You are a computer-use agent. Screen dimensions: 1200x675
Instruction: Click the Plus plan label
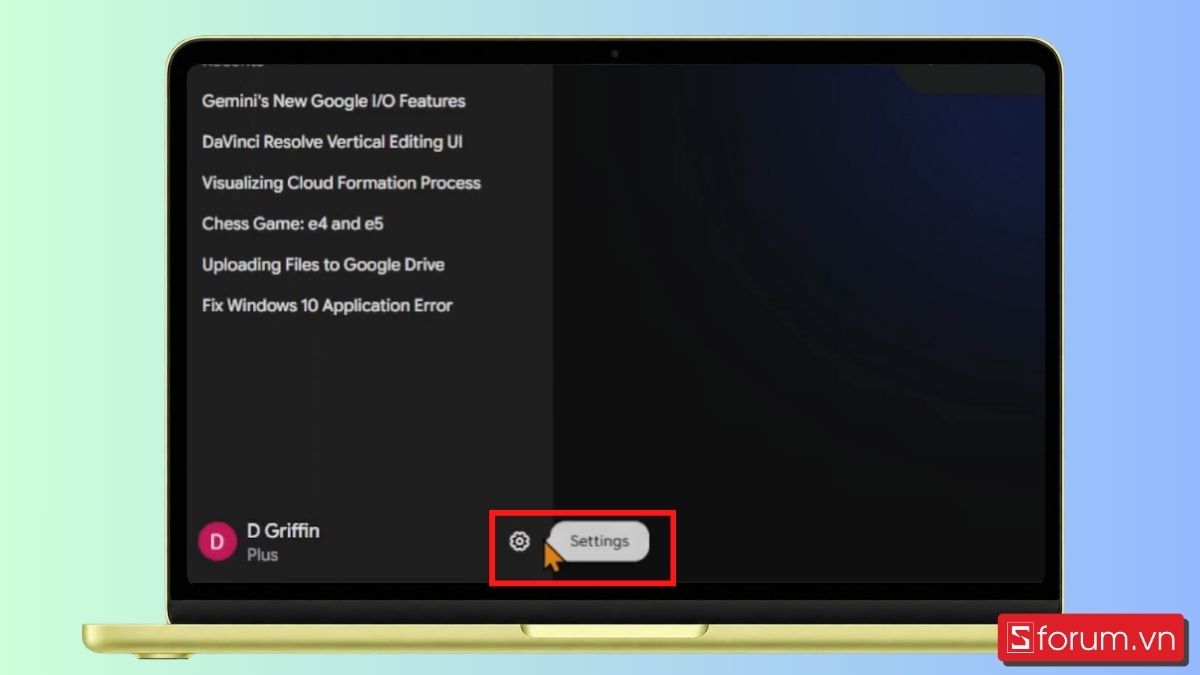click(262, 554)
